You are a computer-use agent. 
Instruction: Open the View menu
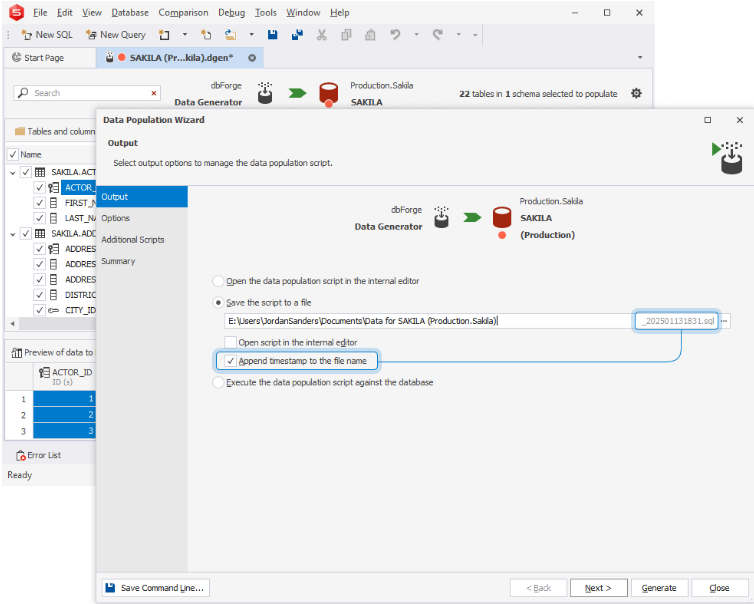91,13
